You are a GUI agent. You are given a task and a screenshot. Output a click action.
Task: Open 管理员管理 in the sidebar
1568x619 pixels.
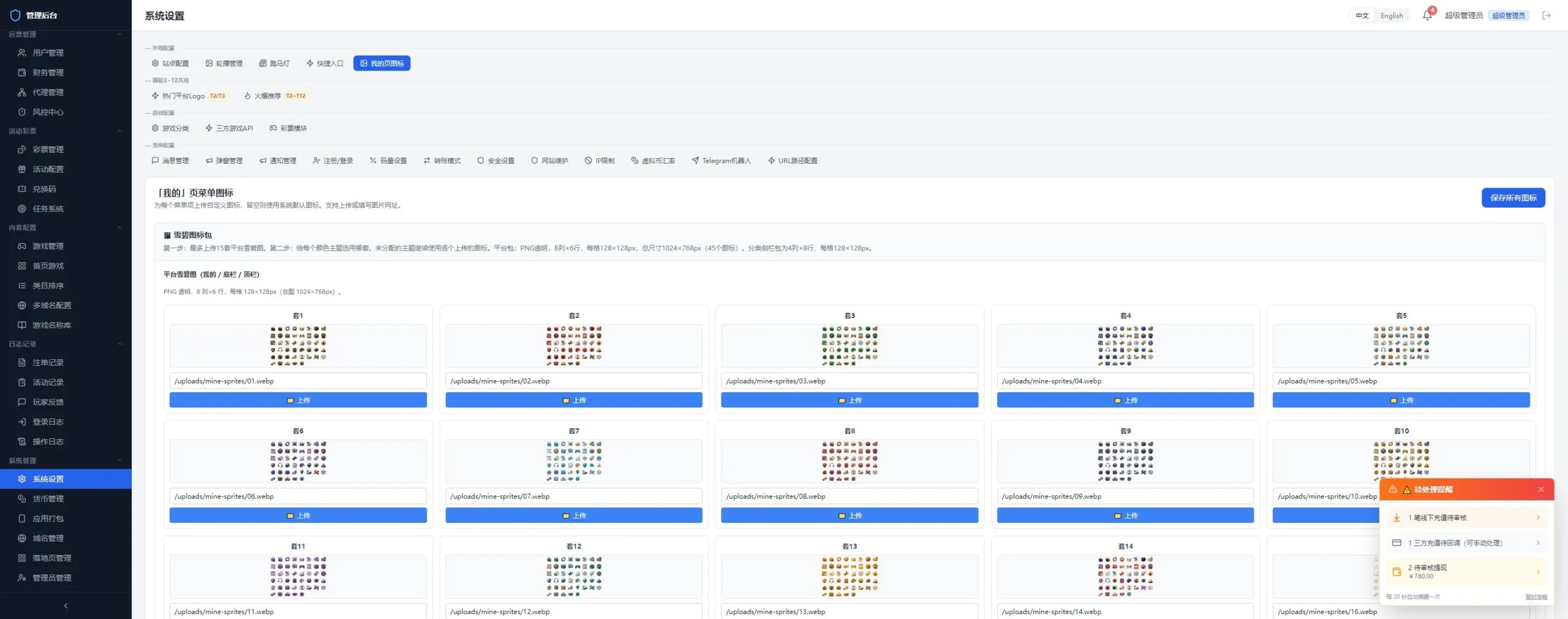[x=66, y=577]
